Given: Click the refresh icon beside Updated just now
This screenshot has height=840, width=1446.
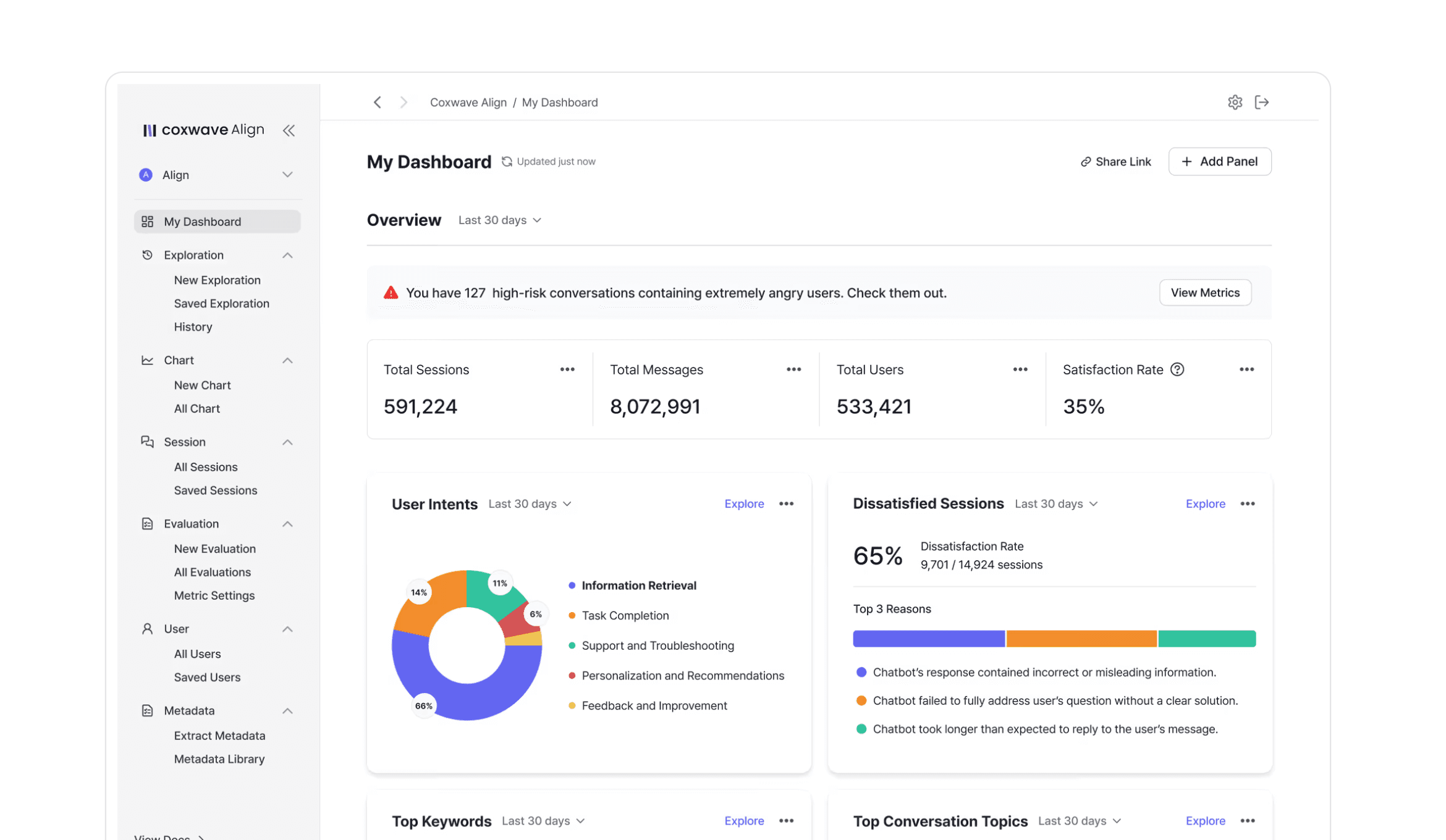Looking at the screenshot, I should [507, 162].
